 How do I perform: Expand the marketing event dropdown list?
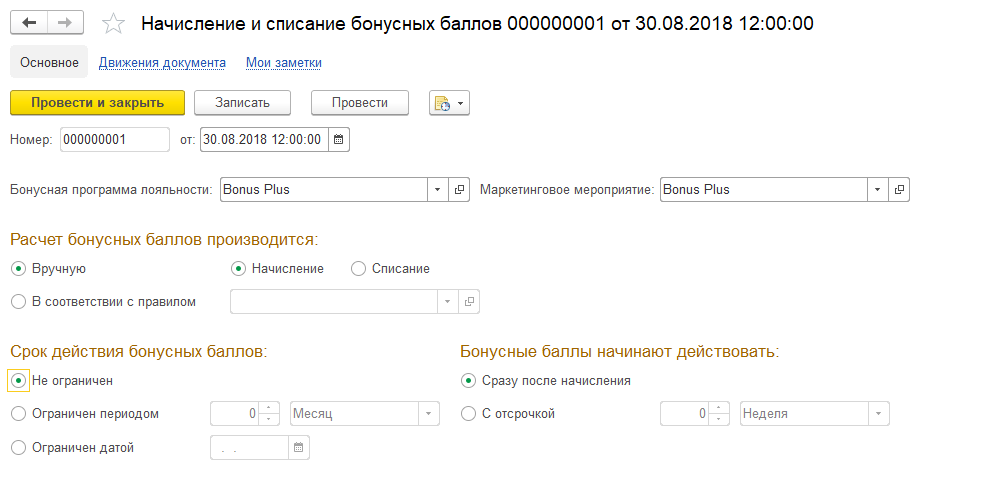878,190
